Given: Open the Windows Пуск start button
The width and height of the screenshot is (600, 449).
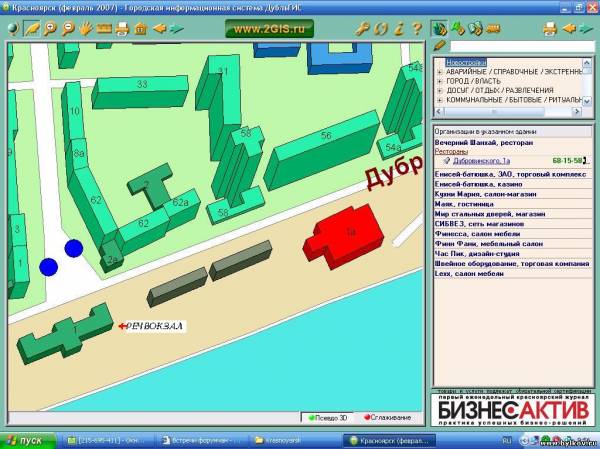Looking at the screenshot, I should pos(26,441).
